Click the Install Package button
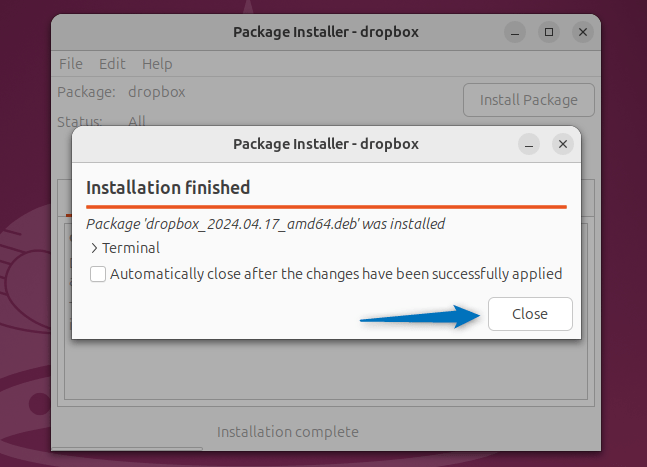 [528, 100]
